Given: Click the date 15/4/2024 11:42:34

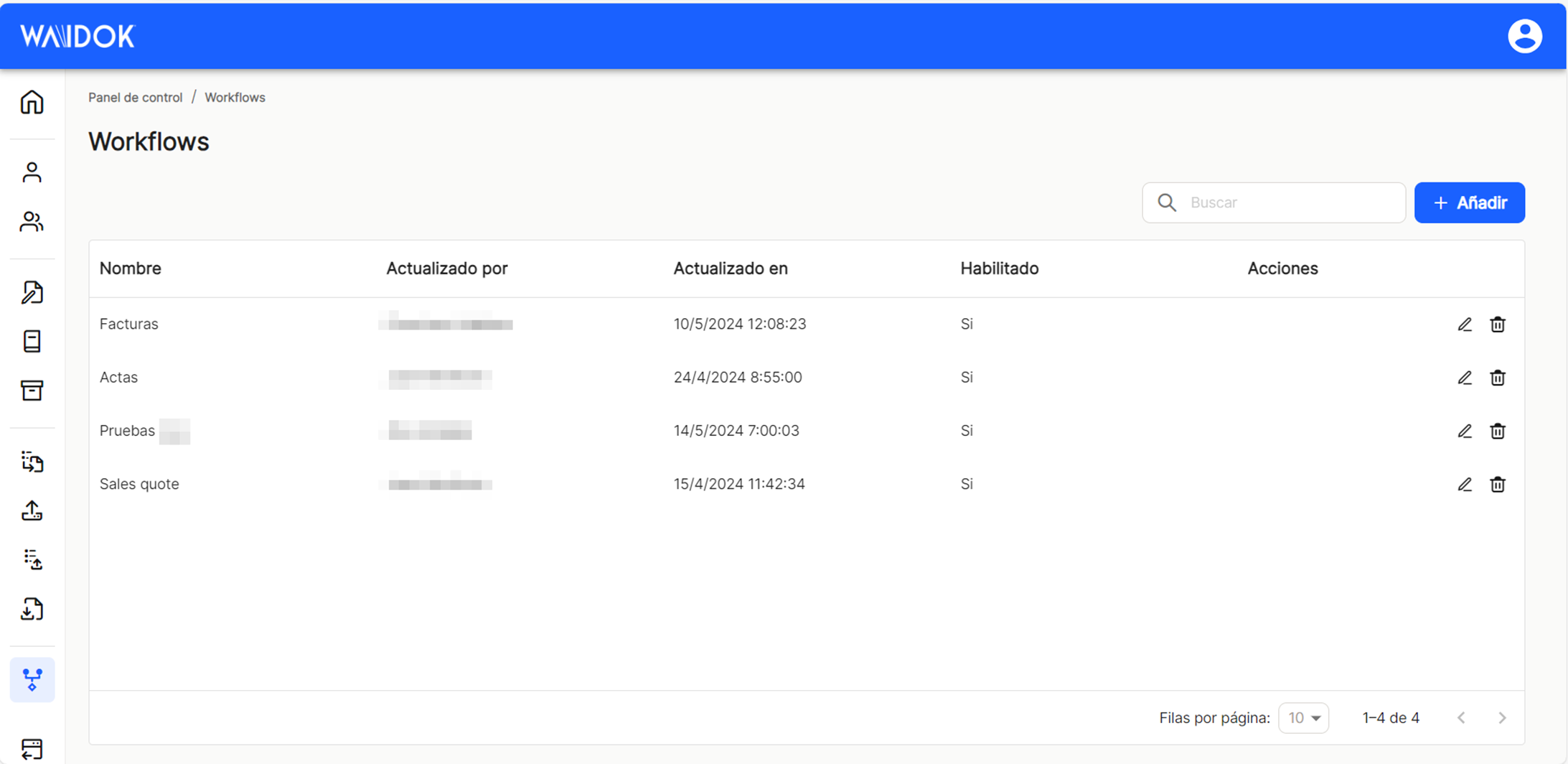Looking at the screenshot, I should (x=739, y=484).
